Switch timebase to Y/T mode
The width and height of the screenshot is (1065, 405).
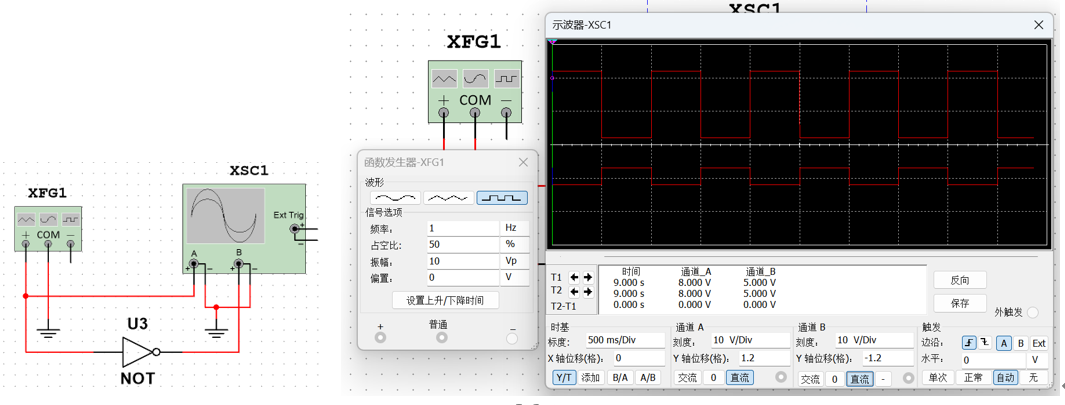[x=563, y=378]
